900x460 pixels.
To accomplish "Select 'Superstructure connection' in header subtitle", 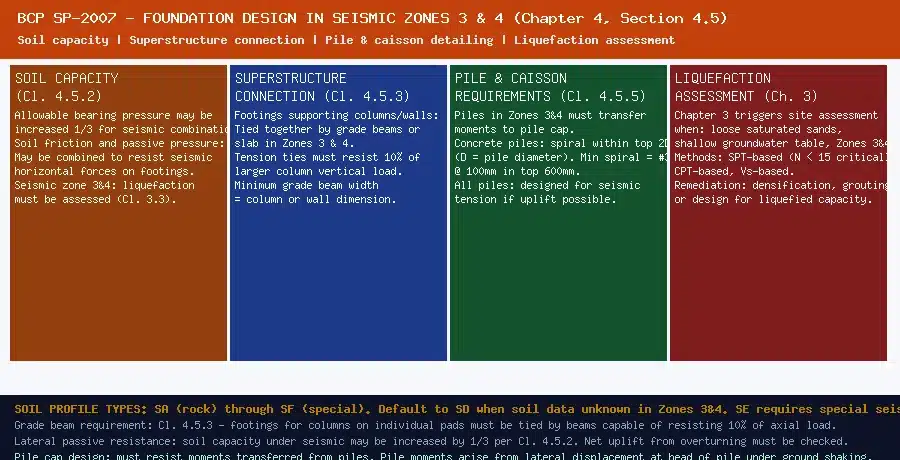I will (x=216, y=40).
